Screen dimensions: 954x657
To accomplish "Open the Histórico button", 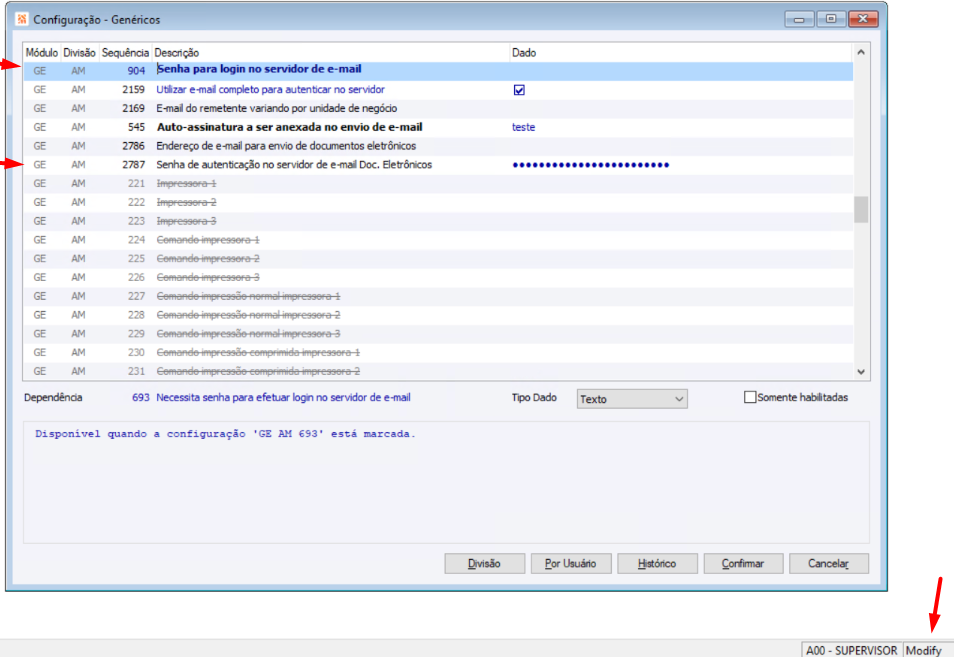I will pyautogui.click(x=657, y=563).
